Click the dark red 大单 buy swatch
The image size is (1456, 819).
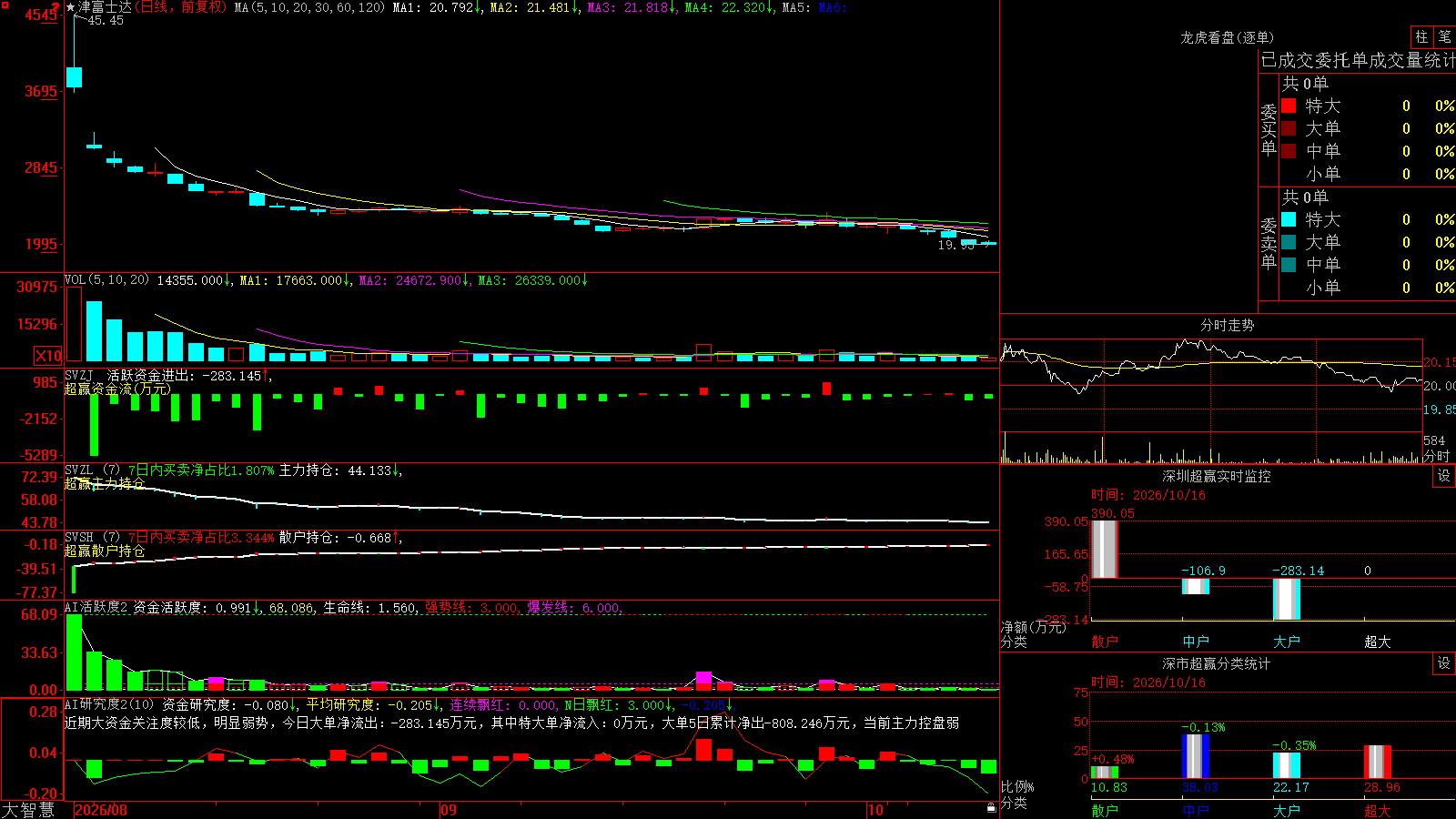(1289, 128)
